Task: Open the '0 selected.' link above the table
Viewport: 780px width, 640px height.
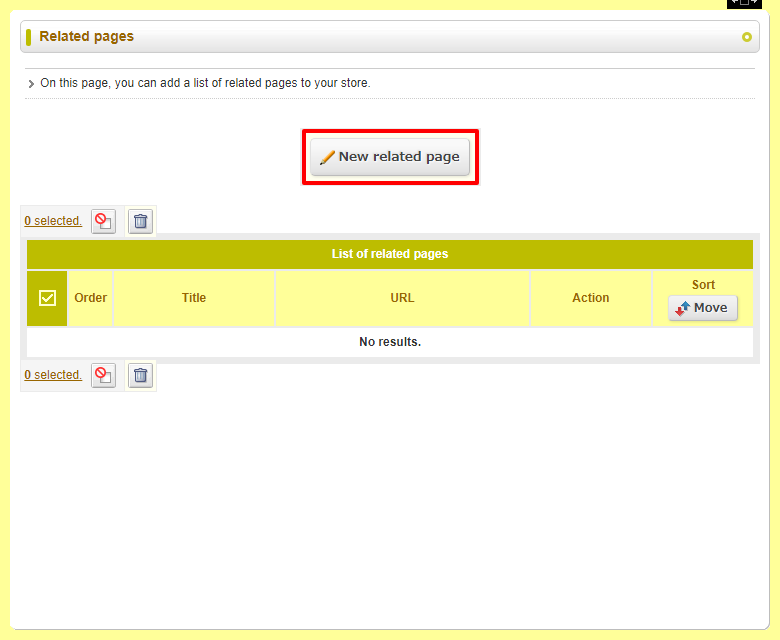Action: click(x=53, y=221)
